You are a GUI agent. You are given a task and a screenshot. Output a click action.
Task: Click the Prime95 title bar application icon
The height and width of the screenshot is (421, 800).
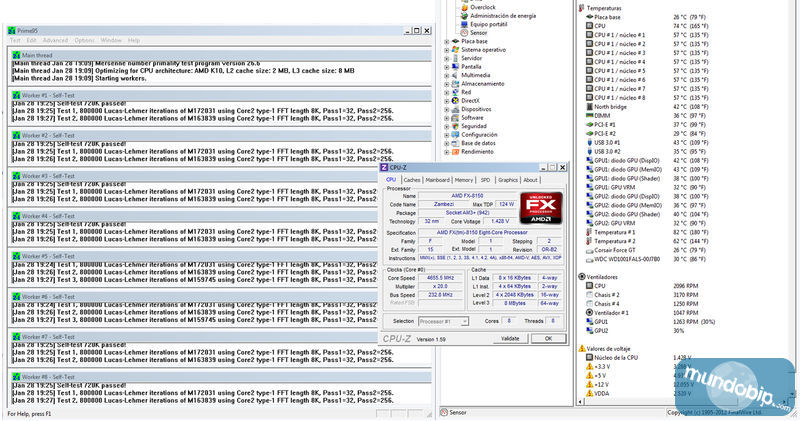click(x=12, y=31)
